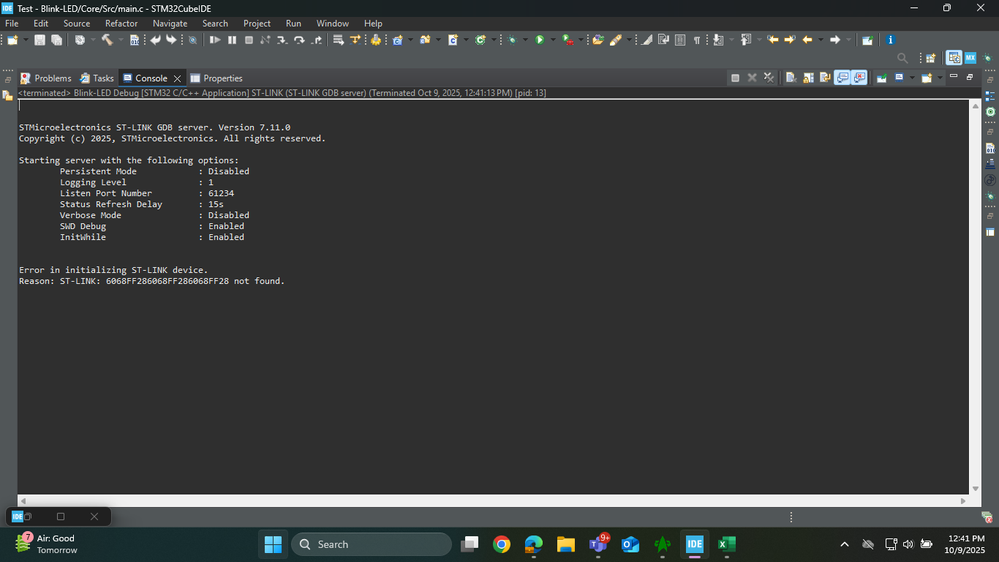999x562 pixels.
Task: Click the Step Over icon
Action: pyautogui.click(x=299, y=40)
